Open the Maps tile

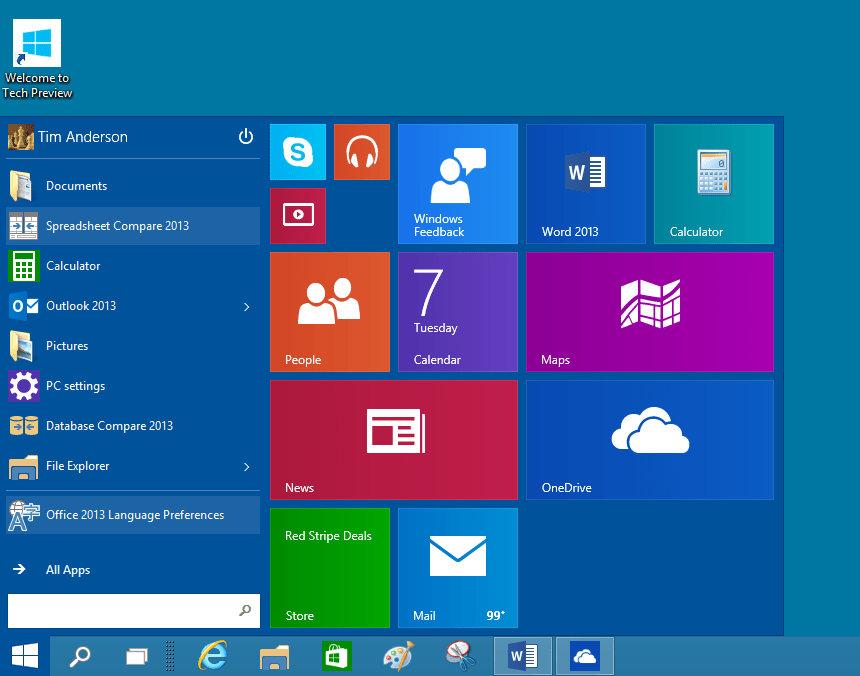[650, 312]
